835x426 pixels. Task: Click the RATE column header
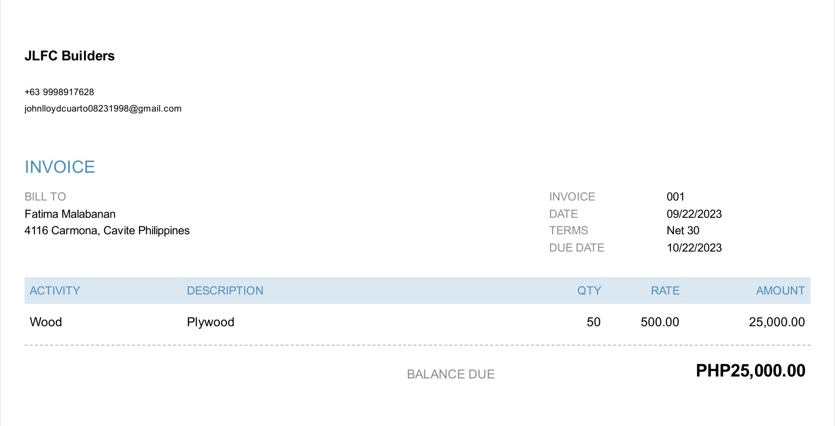[665, 291]
